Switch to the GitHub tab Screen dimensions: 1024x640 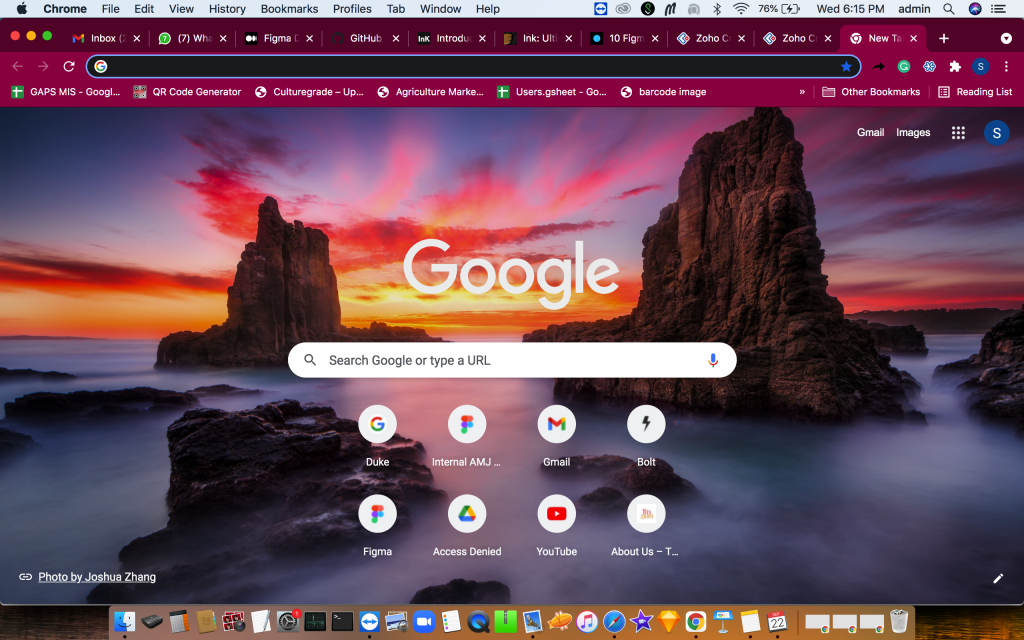365,38
